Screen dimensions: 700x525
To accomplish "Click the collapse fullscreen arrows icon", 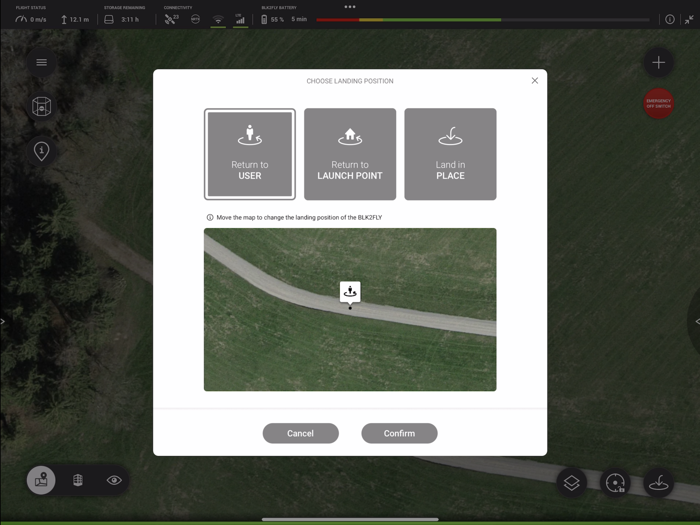I will pos(689,19).
